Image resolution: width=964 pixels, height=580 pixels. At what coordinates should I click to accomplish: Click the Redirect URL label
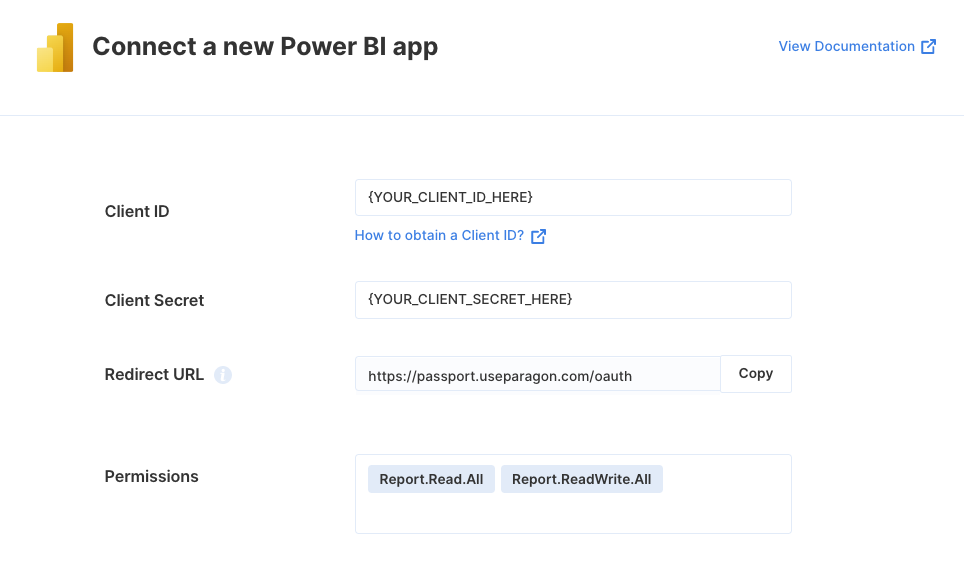[x=154, y=375]
